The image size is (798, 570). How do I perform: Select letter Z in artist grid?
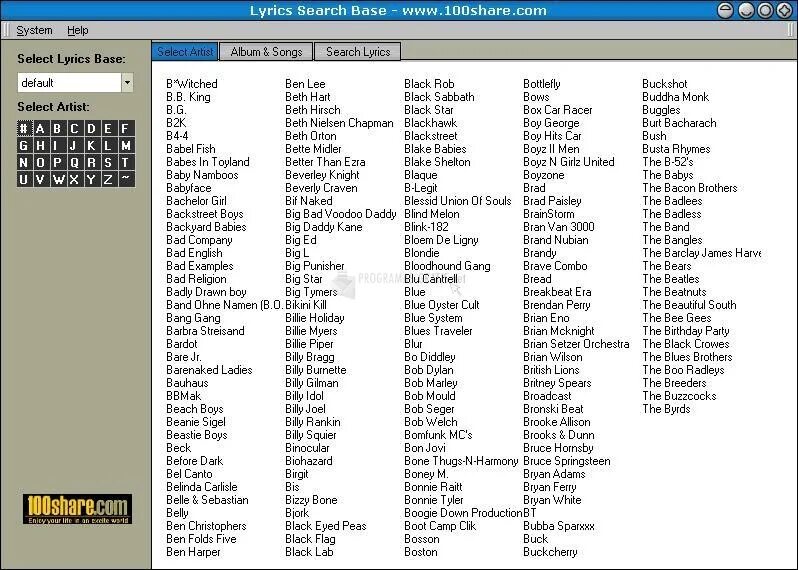(108, 179)
